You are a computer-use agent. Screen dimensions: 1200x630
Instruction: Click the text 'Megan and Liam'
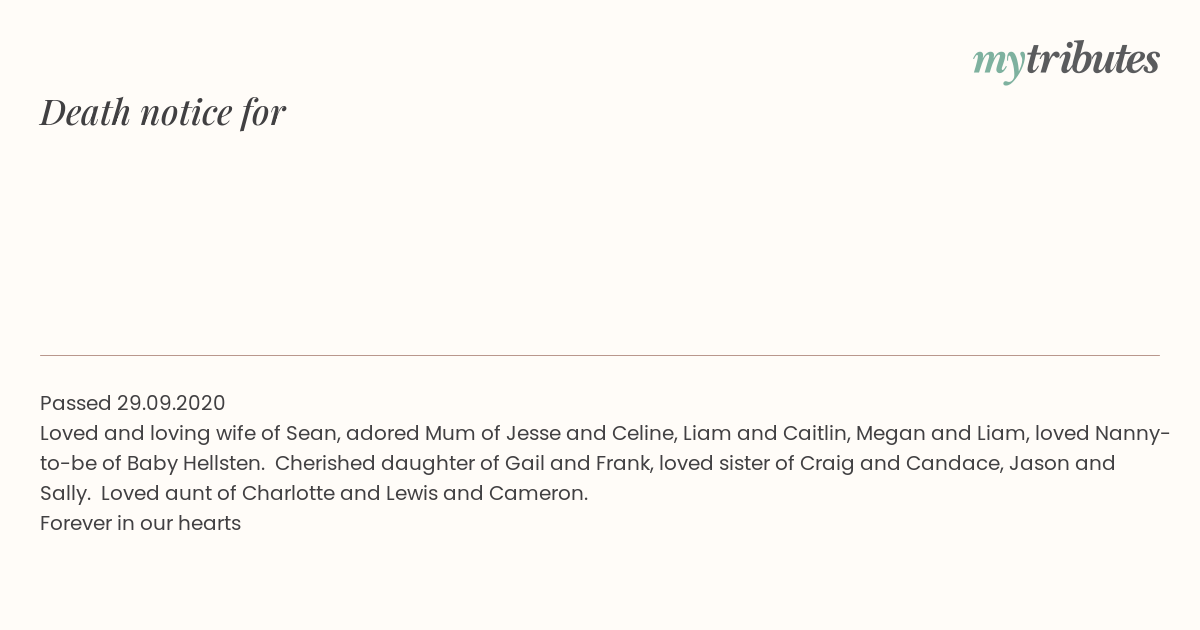pos(940,433)
